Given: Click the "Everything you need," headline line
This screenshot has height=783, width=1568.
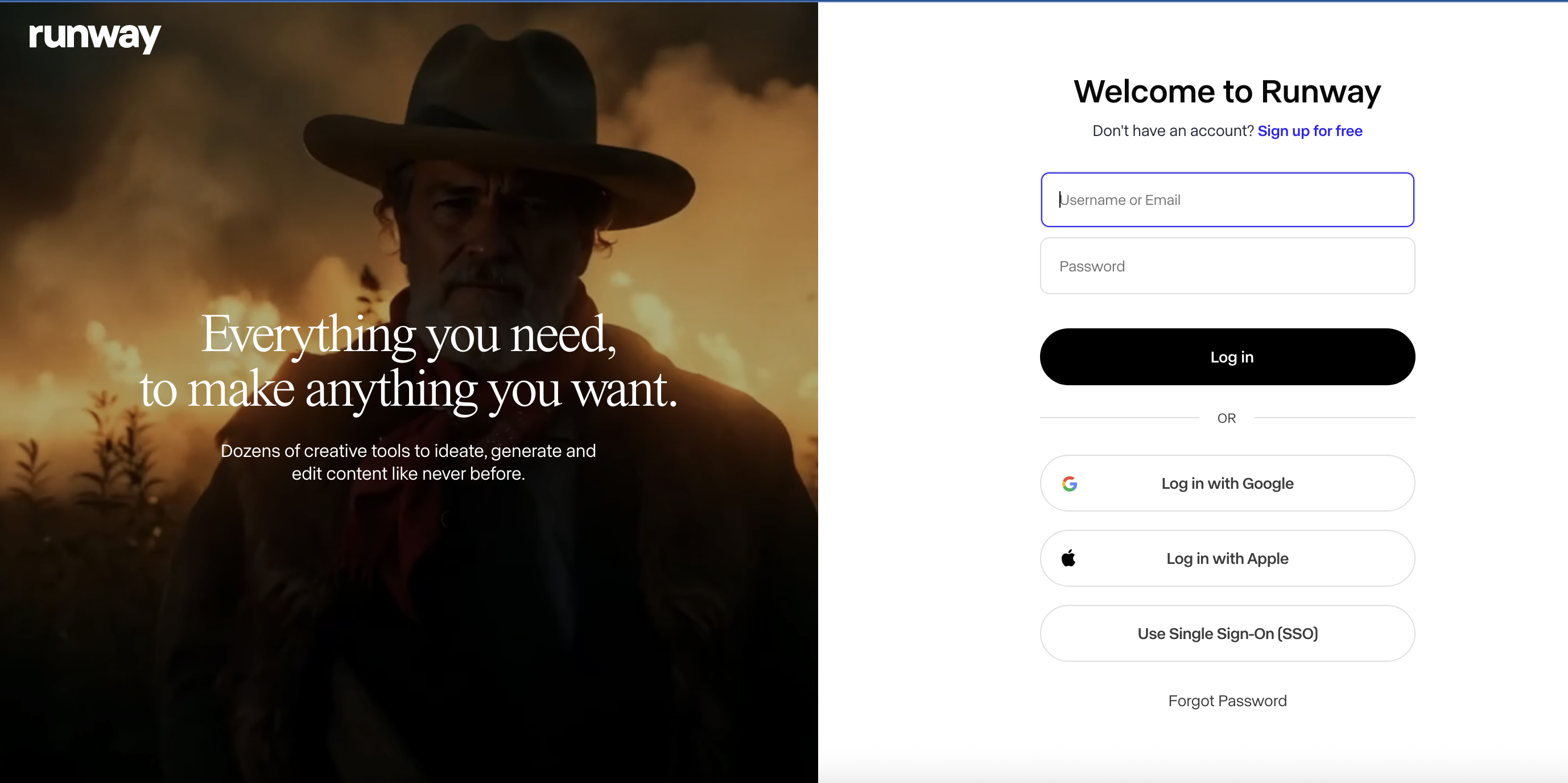Looking at the screenshot, I should [x=408, y=334].
